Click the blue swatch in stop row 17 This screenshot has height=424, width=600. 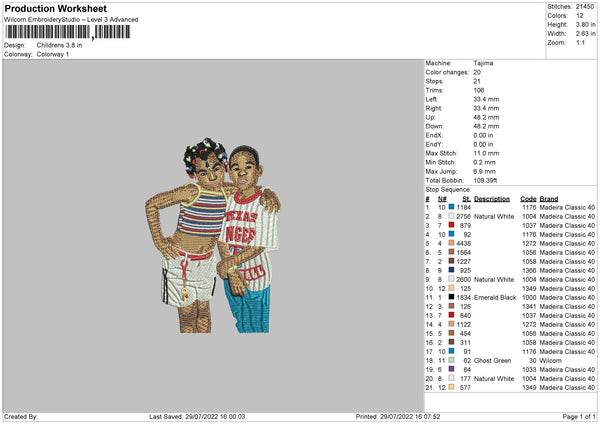click(452, 351)
